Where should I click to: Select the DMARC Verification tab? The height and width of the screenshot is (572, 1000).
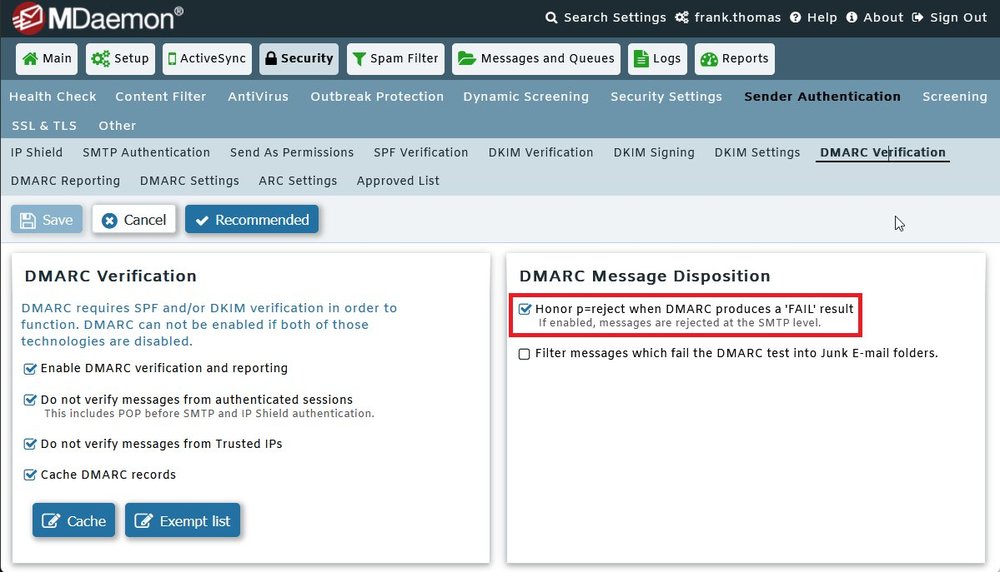883,152
